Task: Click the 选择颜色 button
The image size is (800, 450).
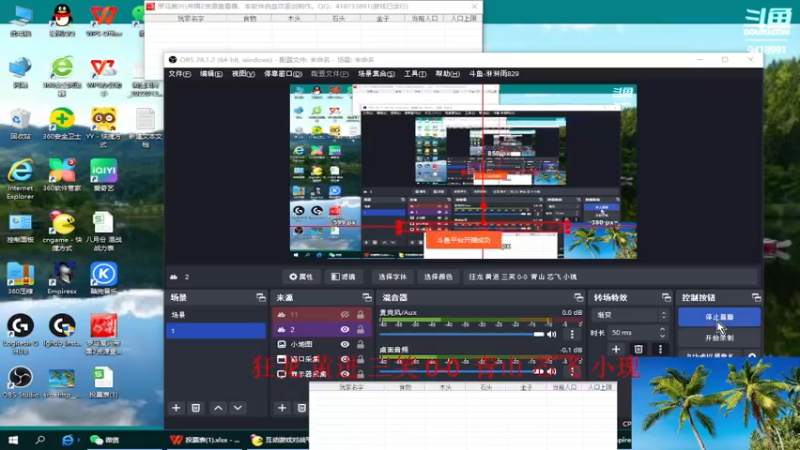Action: (x=438, y=277)
